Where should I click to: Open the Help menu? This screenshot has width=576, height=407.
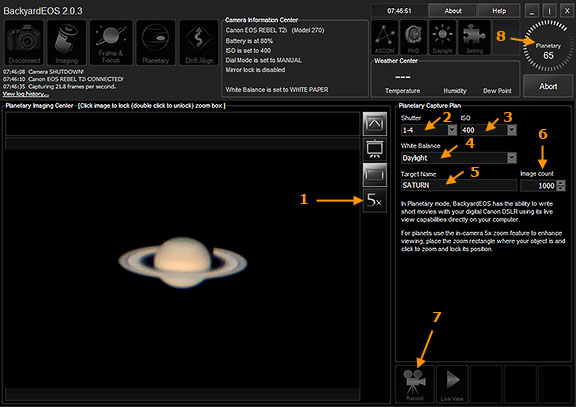pyautogui.click(x=499, y=11)
